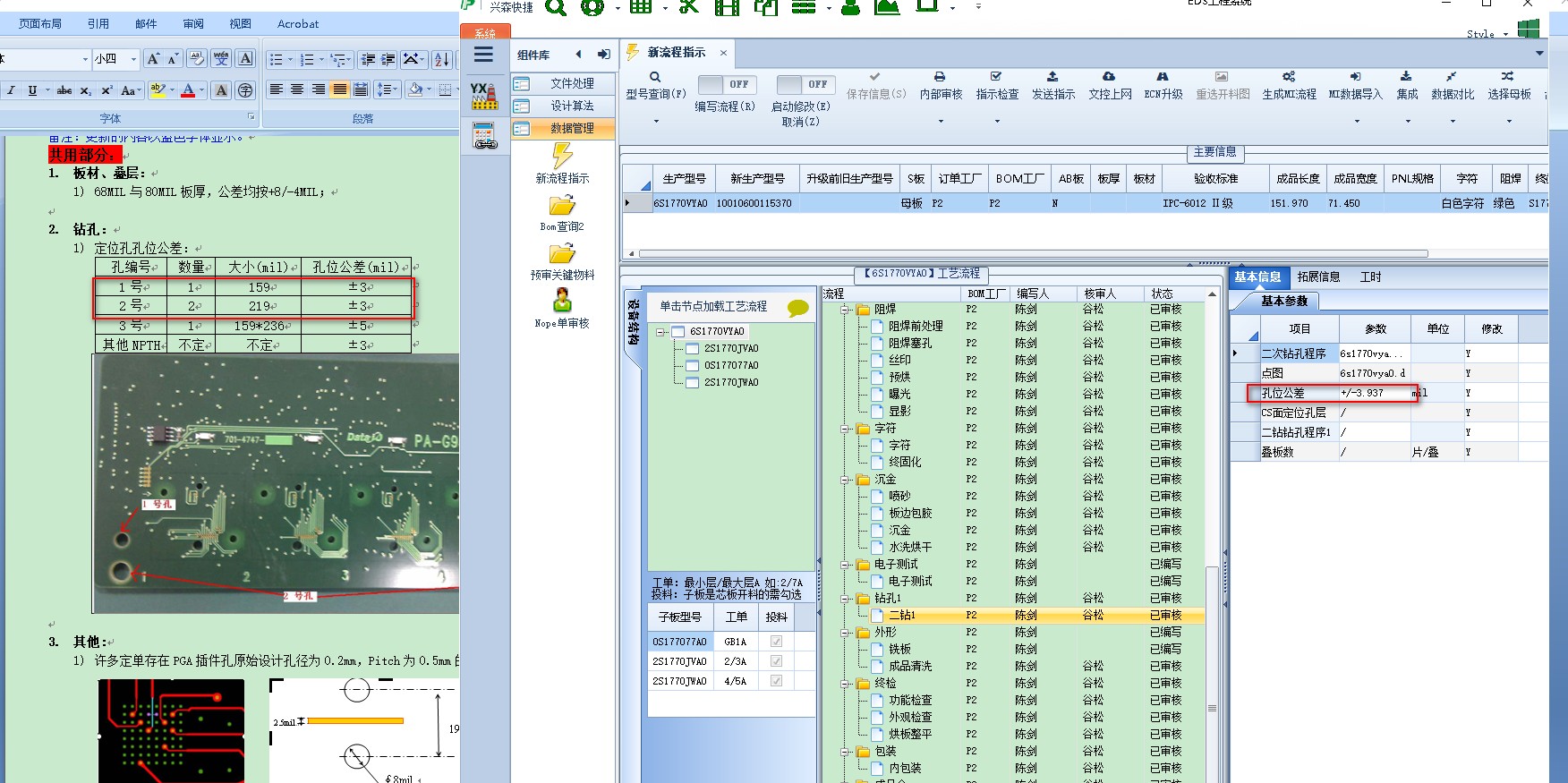The height and width of the screenshot is (783, 1568).
Task: Check the box beside 2S1770JWA0 tree node
Action: click(692, 383)
